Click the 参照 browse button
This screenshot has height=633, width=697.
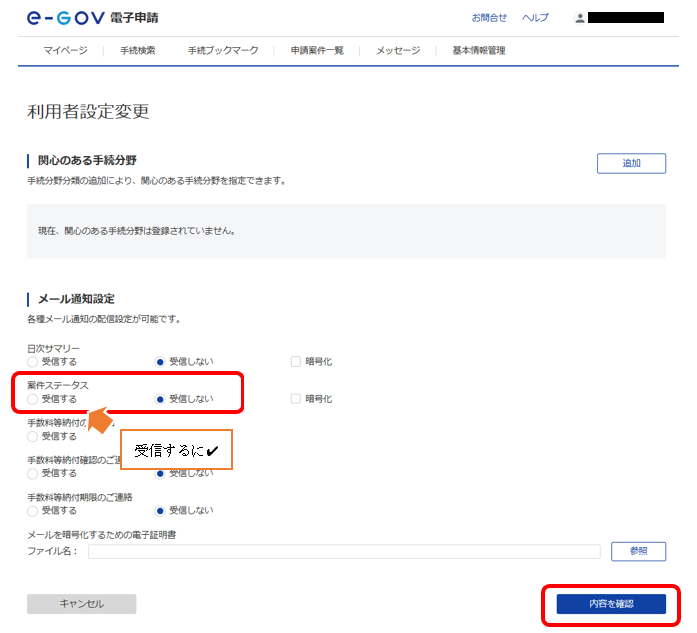[x=638, y=551]
